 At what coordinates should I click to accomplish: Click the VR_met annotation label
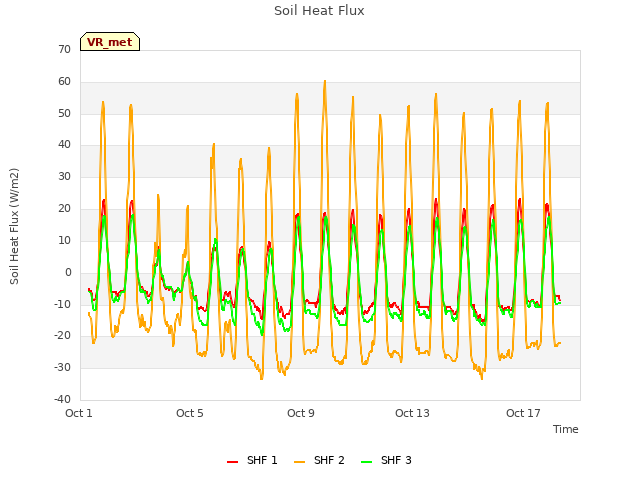point(110,42)
